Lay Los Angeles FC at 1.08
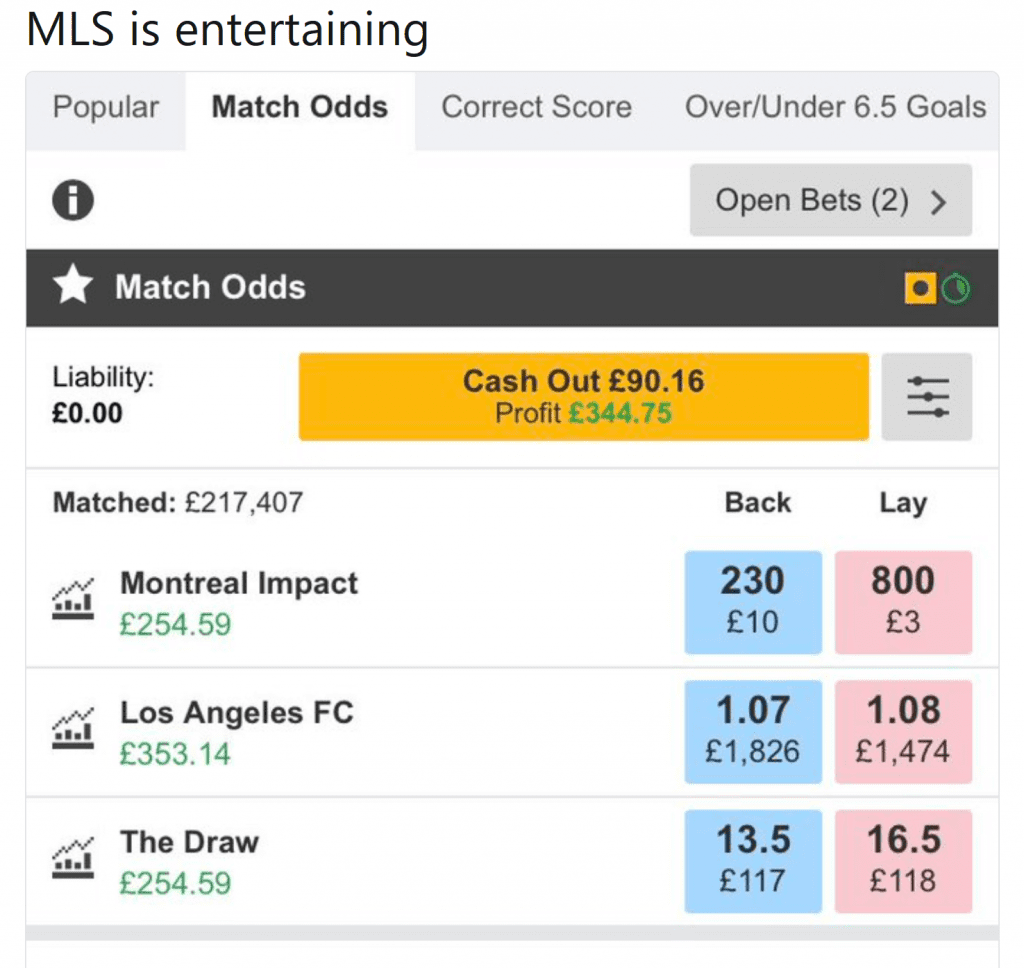This screenshot has height=968, width=1024. [x=903, y=731]
